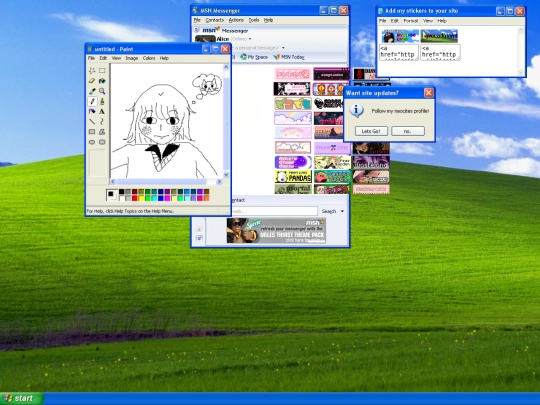540x405 pixels.
Task: Click the pastel rainbow clouds sticker
Action: click(x=293, y=118)
